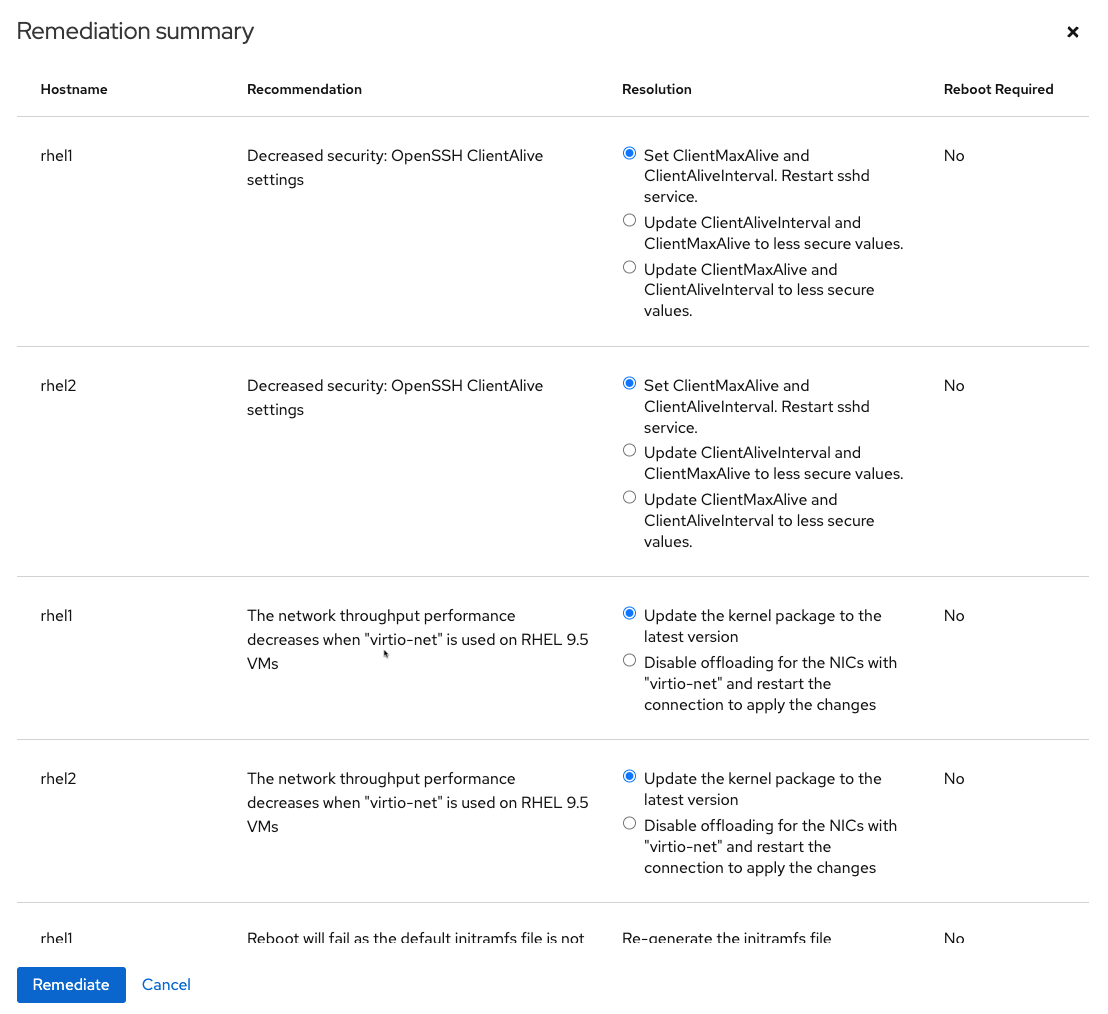
Task: Click the Hostname column header
Action: pyautogui.click(x=74, y=89)
